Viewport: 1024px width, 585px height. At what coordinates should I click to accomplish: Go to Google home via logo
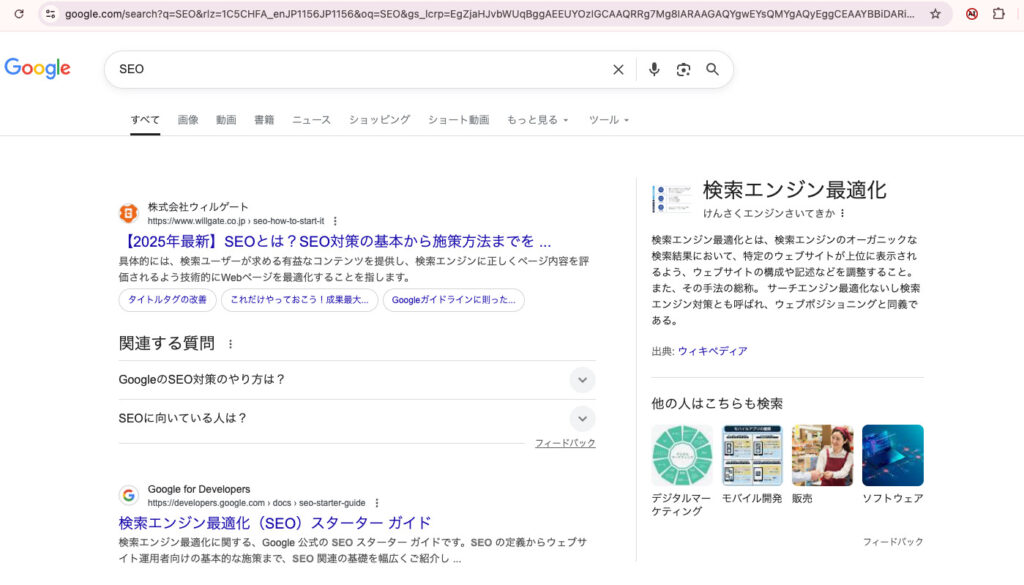tap(38, 68)
